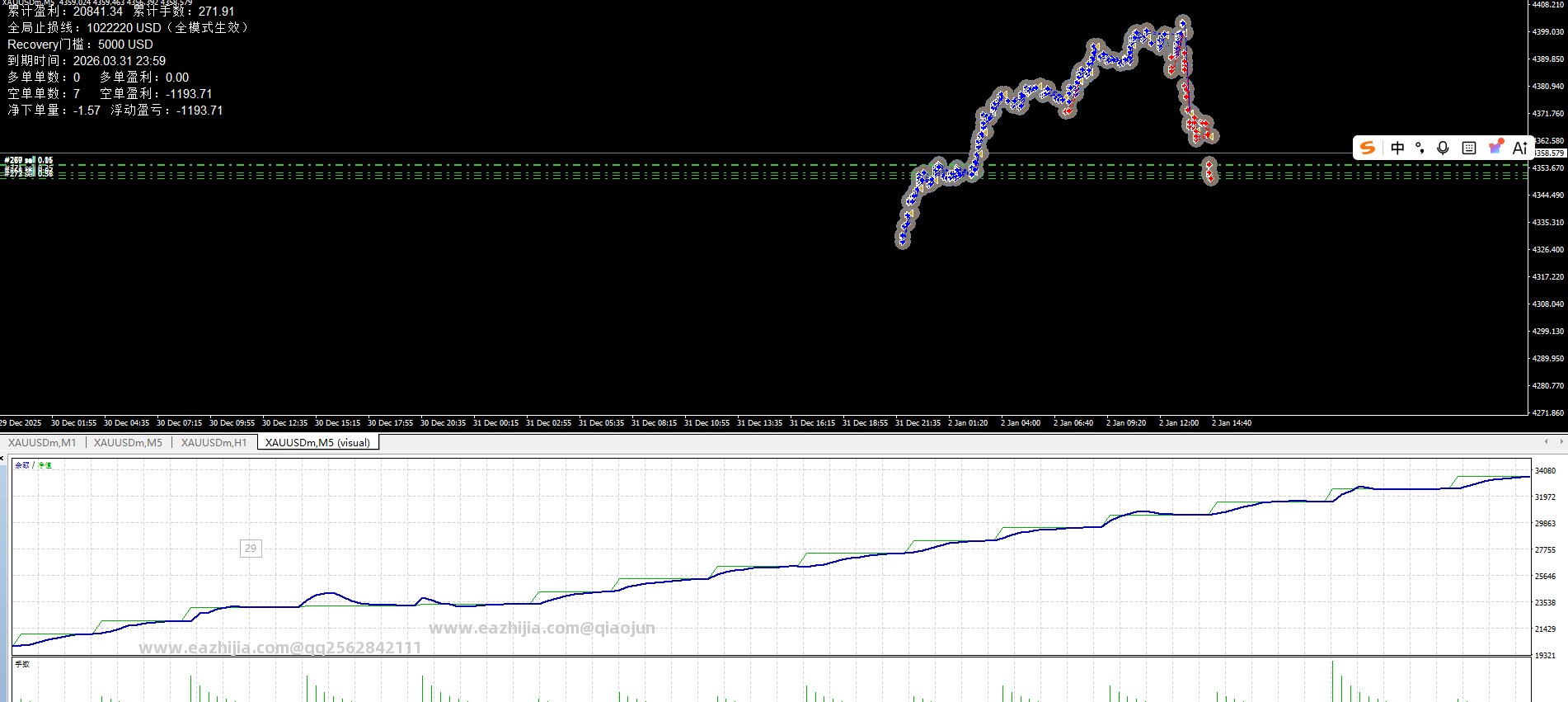Image resolution: width=1568 pixels, height=702 pixels.
Task: Select the XAUUSDm,M5 (visual) tab
Action: 317,443
